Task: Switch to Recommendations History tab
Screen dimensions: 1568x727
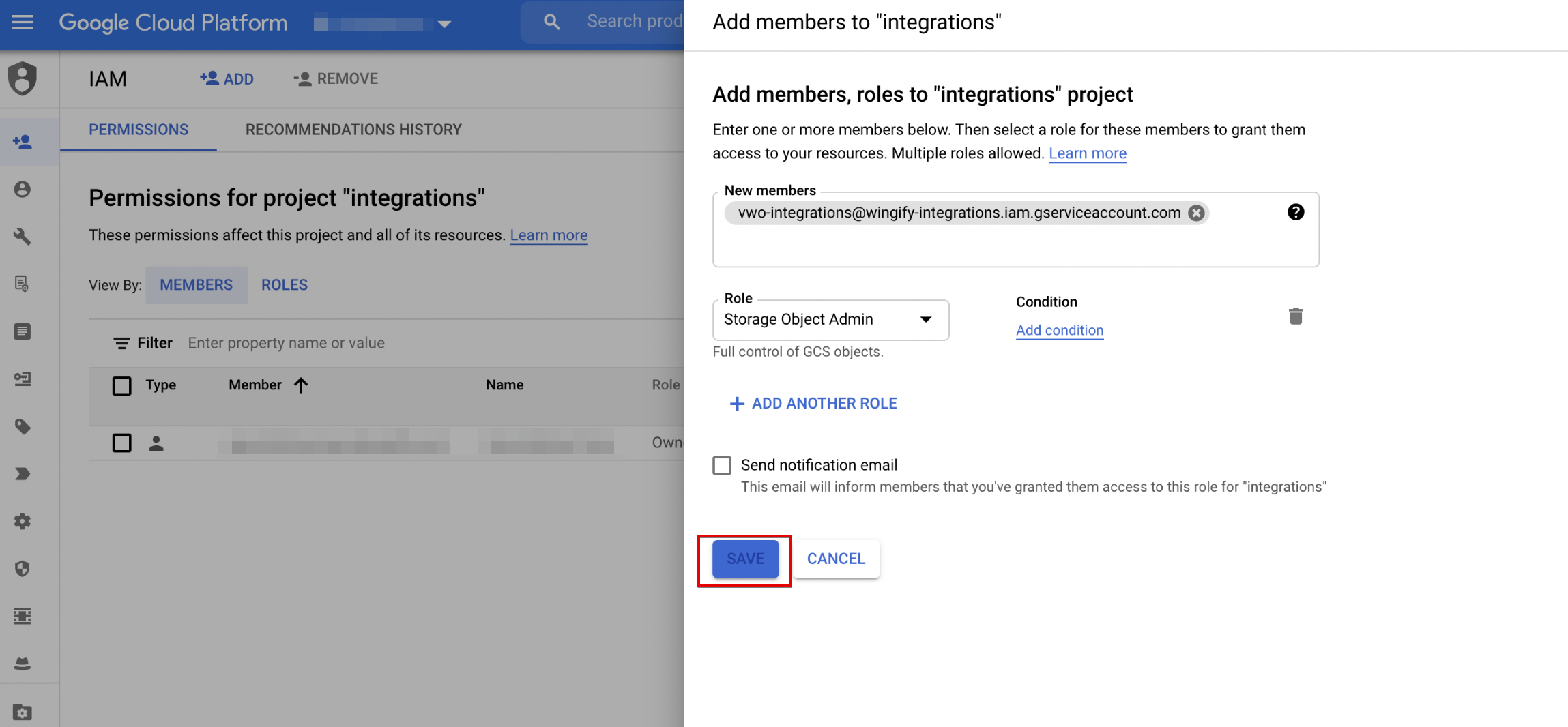Action: (353, 130)
